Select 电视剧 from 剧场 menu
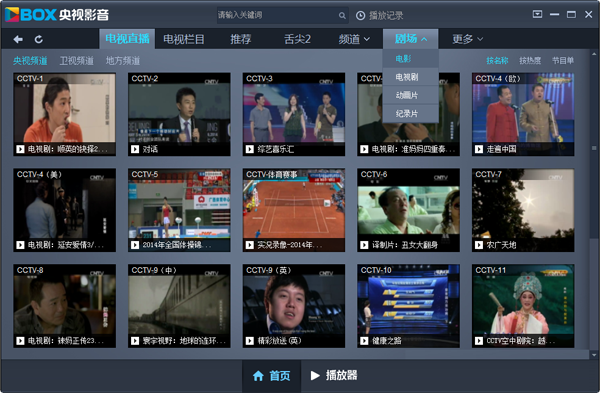 coord(411,77)
